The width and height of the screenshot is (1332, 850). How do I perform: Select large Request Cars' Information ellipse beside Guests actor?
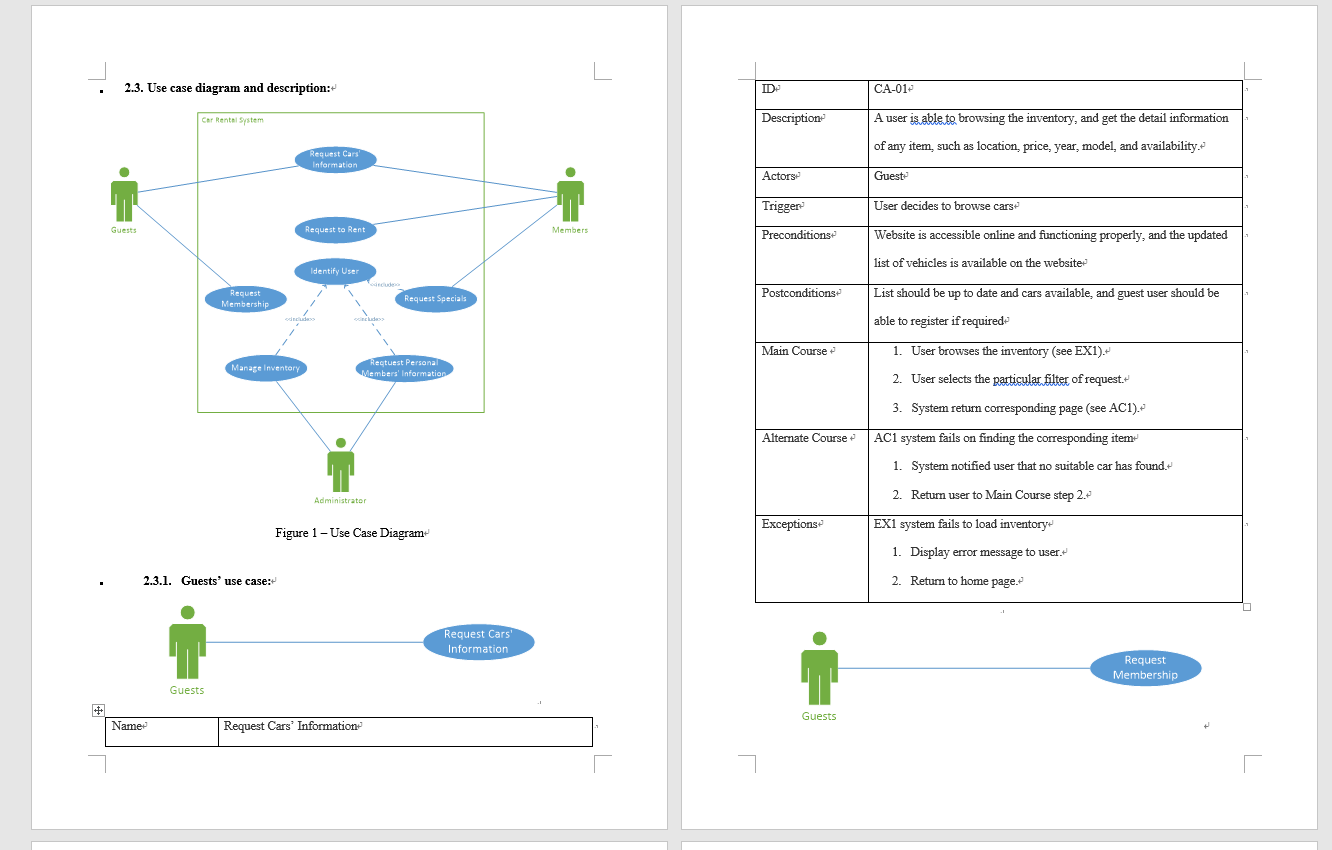click(478, 641)
